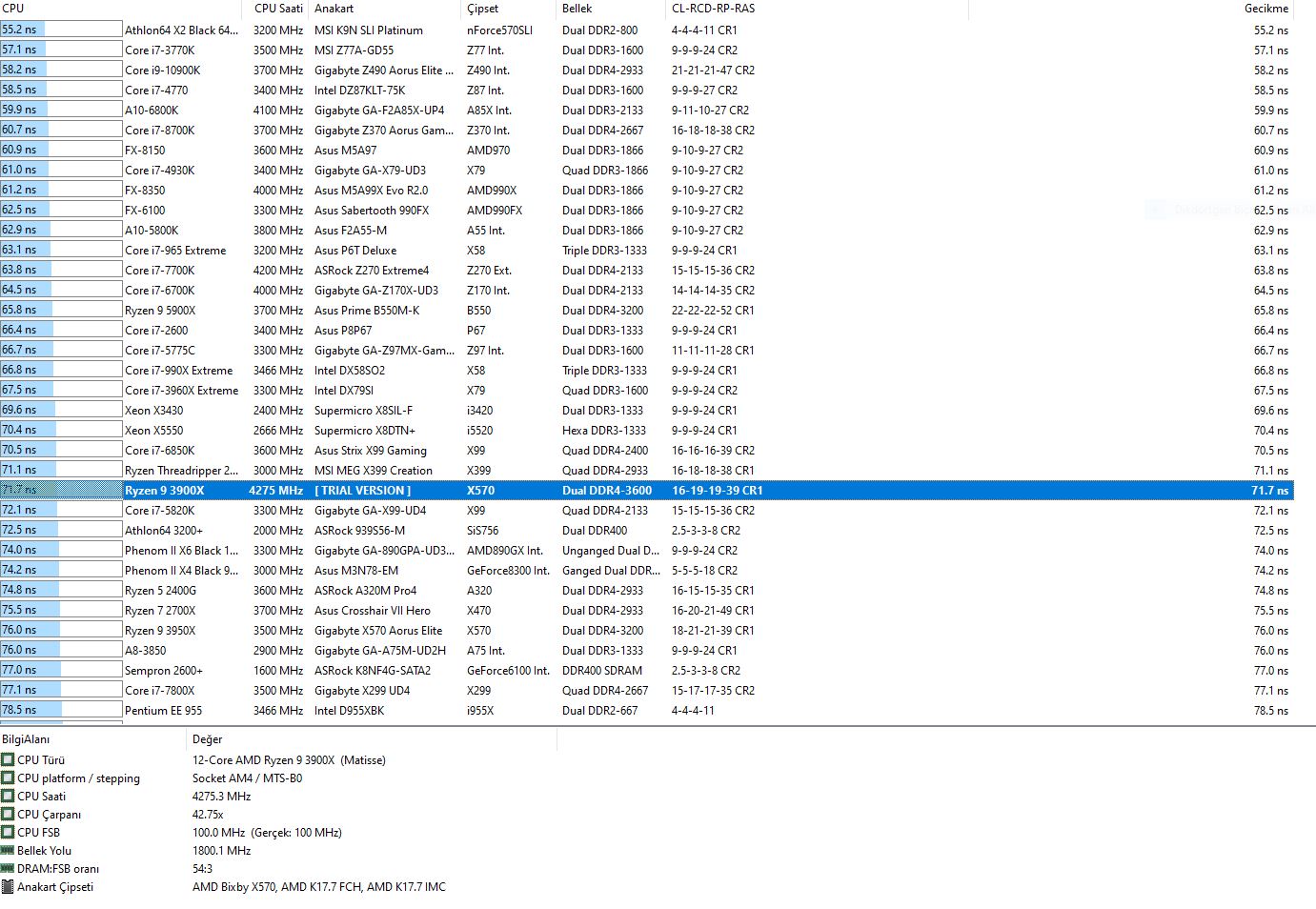Select the FX-6100 row

click(646, 210)
